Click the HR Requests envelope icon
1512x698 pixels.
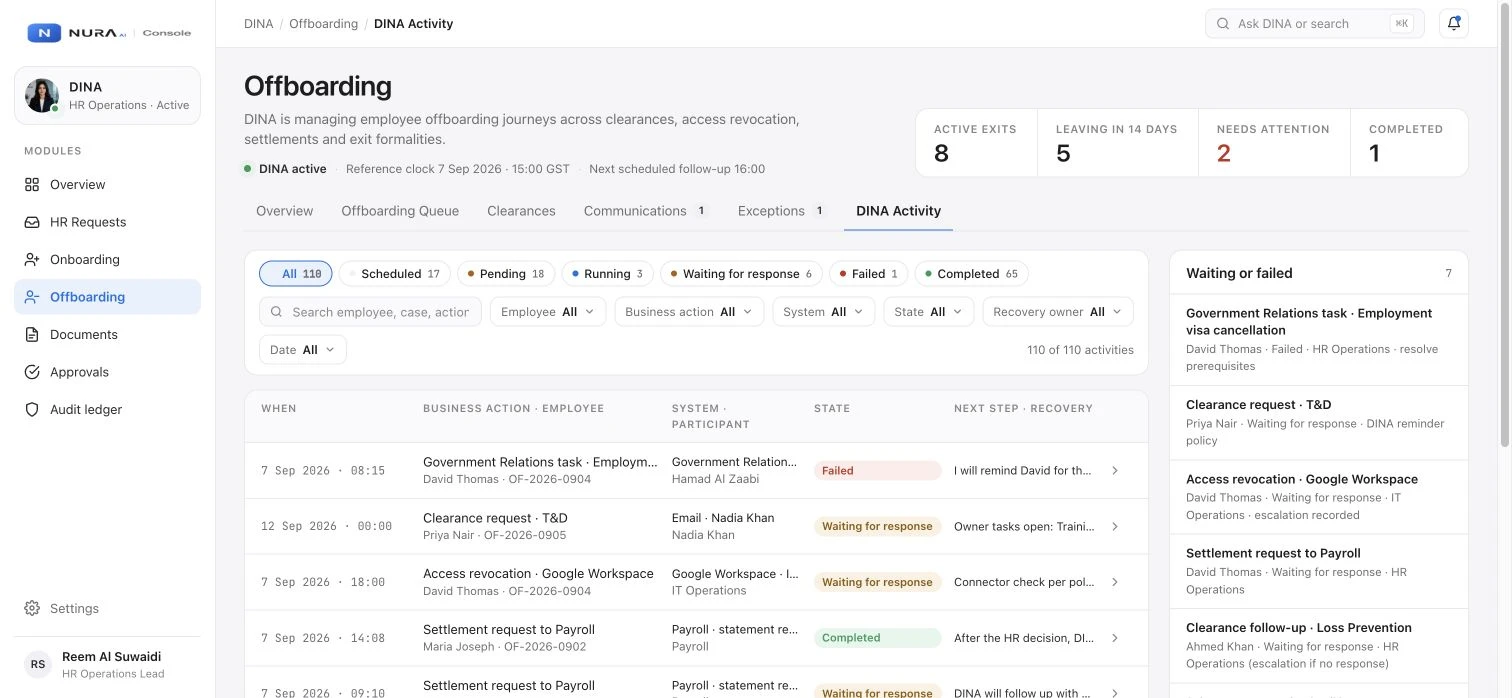click(x=32, y=222)
